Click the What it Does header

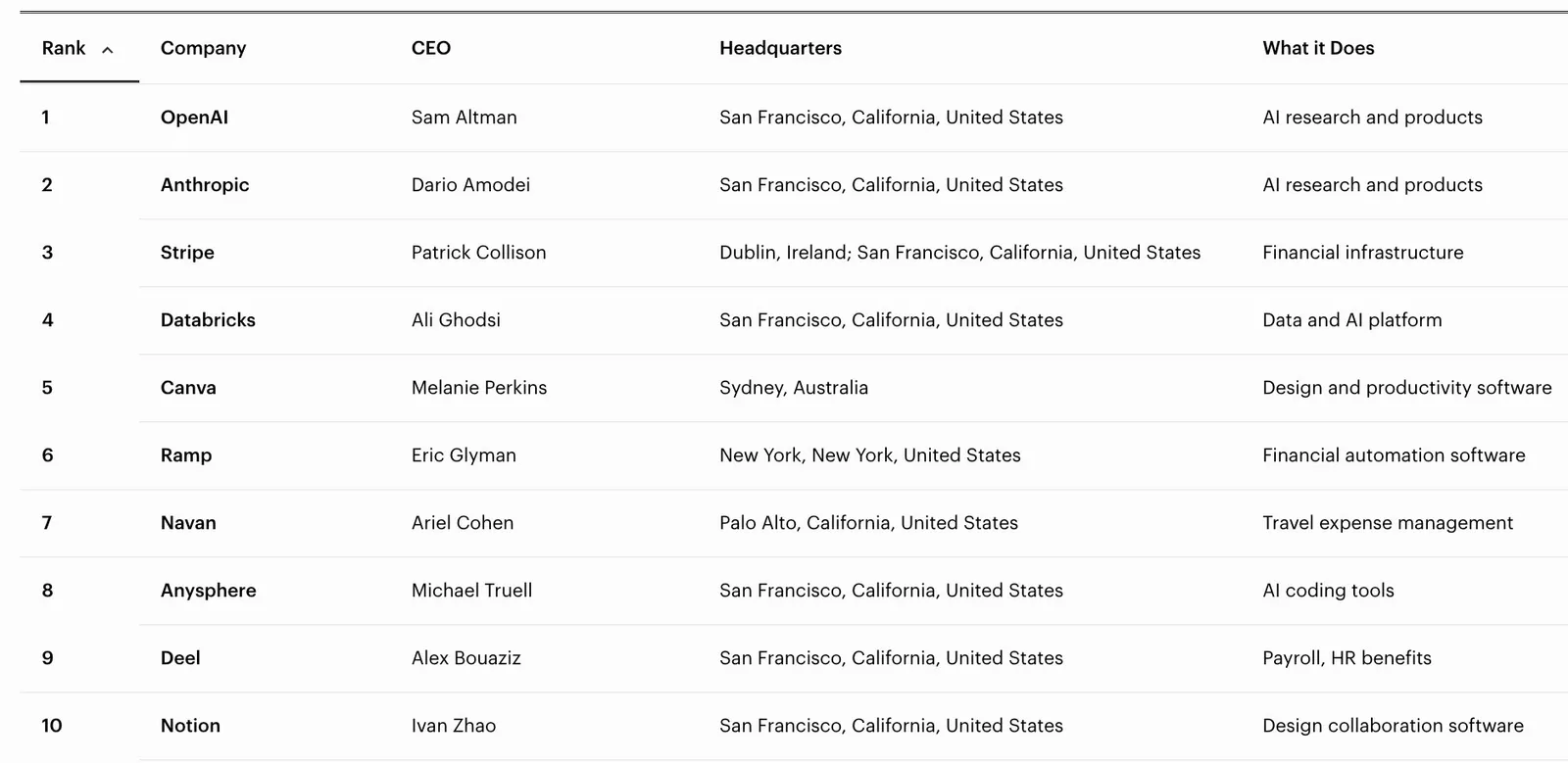click(1318, 48)
